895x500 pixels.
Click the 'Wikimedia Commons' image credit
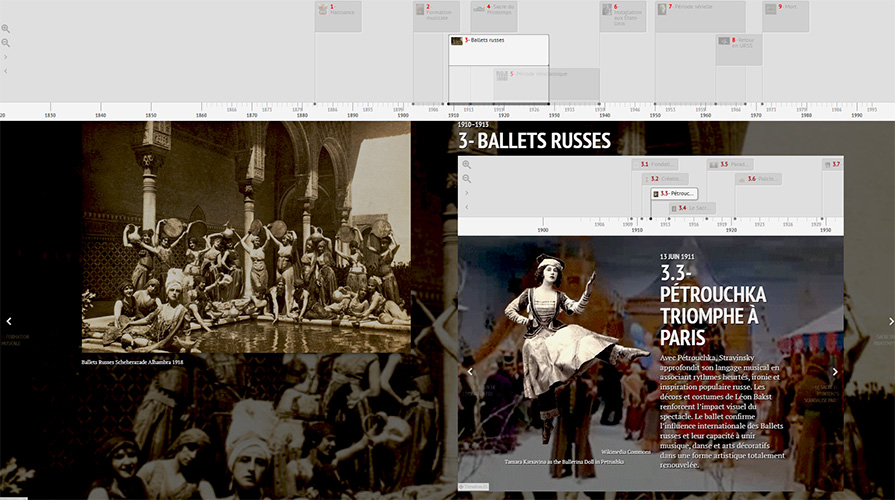(626, 451)
